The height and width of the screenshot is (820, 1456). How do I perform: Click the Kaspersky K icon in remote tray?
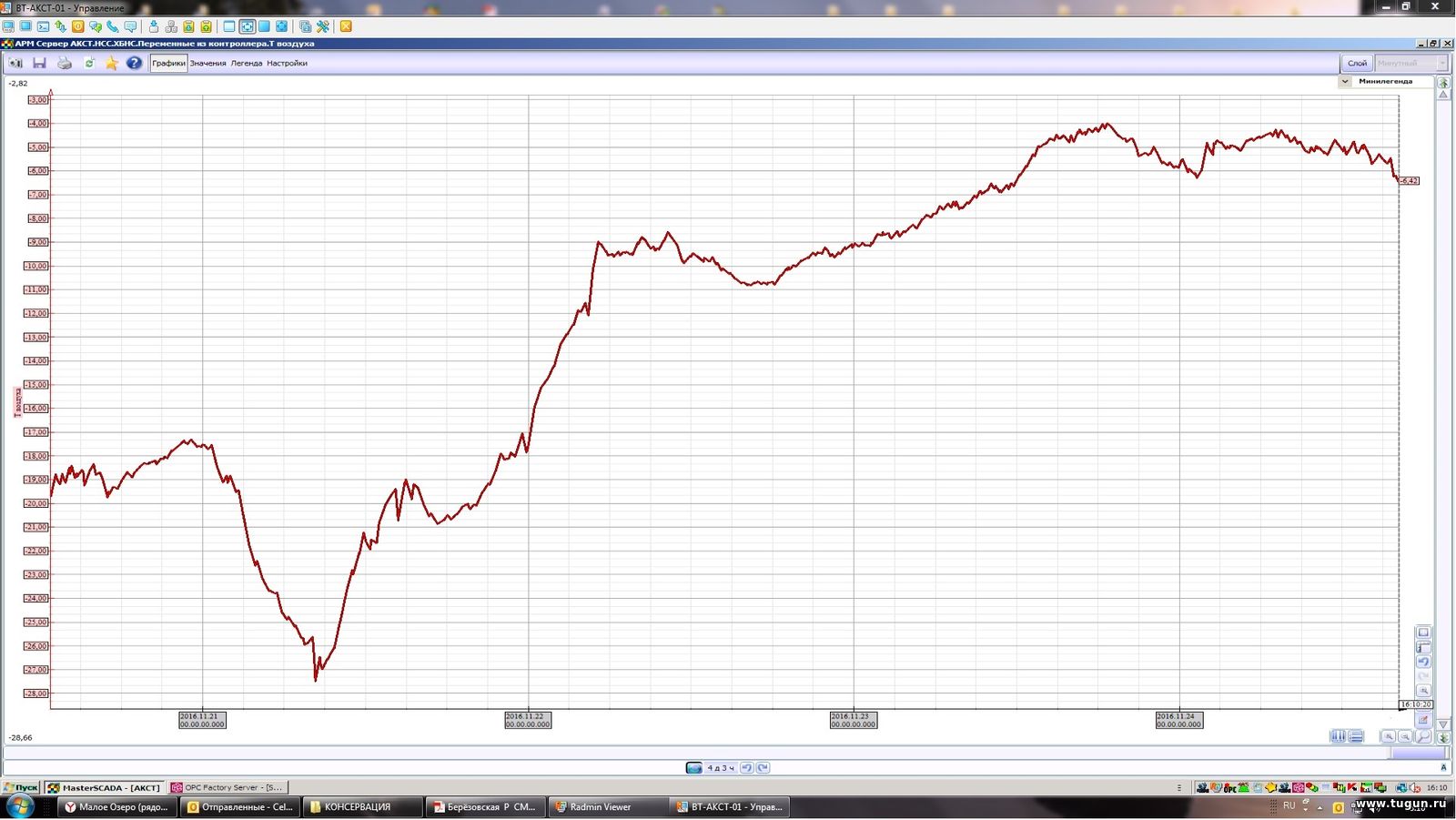click(x=1352, y=787)
